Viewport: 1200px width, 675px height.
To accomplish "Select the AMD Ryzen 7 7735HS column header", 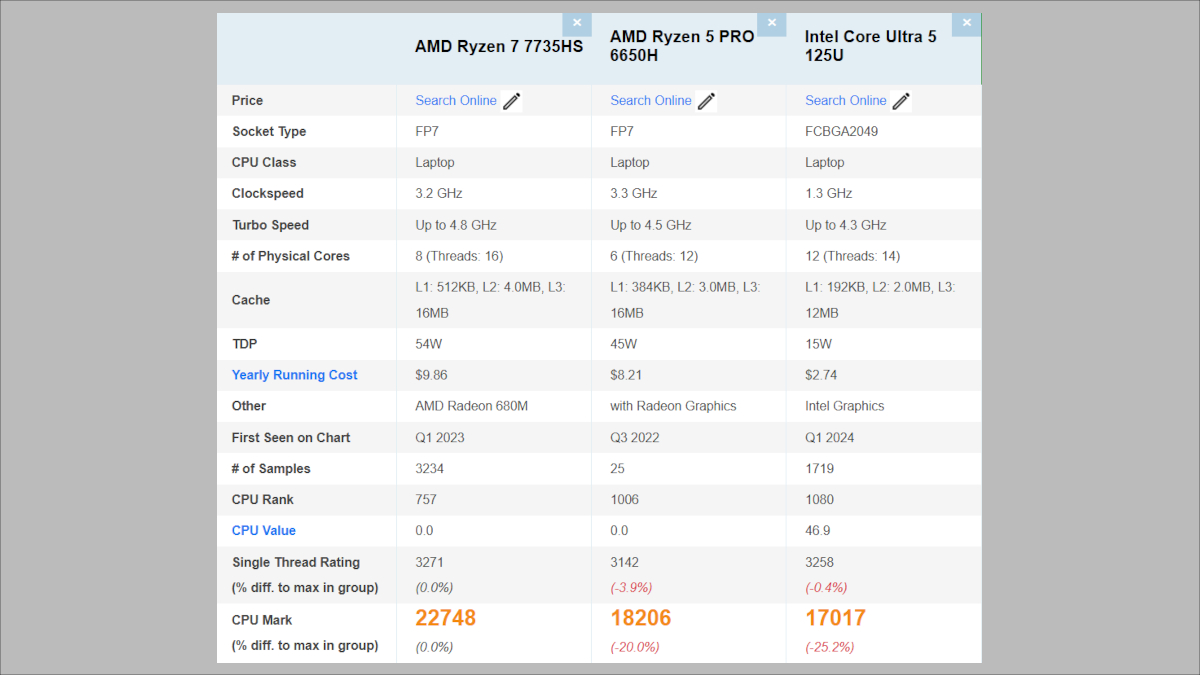I will pos(499,46).
